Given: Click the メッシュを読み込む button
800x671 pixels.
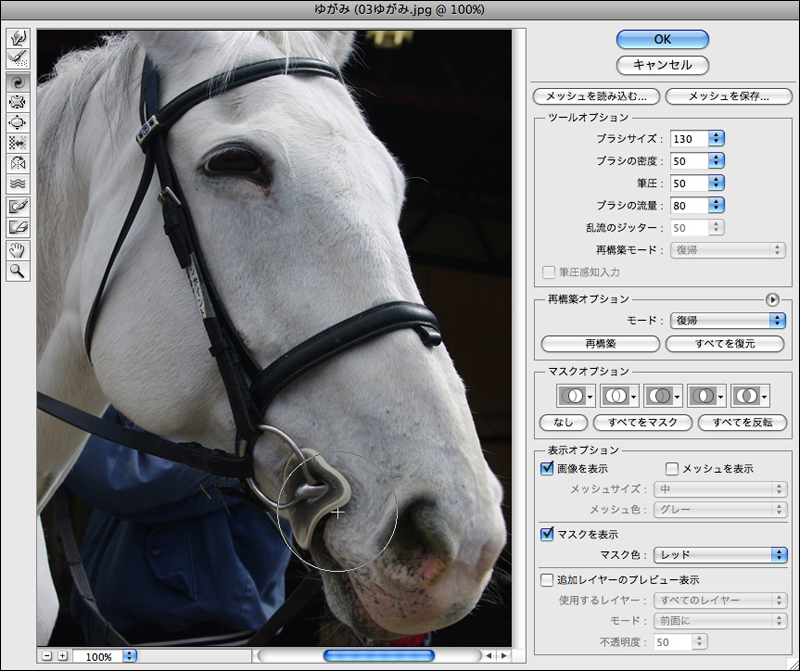Looking at the screenshot, I should 597,97.
